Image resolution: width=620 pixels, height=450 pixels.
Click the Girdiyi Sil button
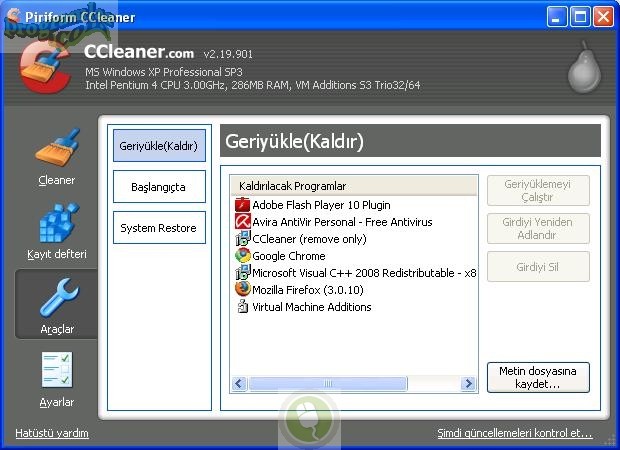pos(538,267)
